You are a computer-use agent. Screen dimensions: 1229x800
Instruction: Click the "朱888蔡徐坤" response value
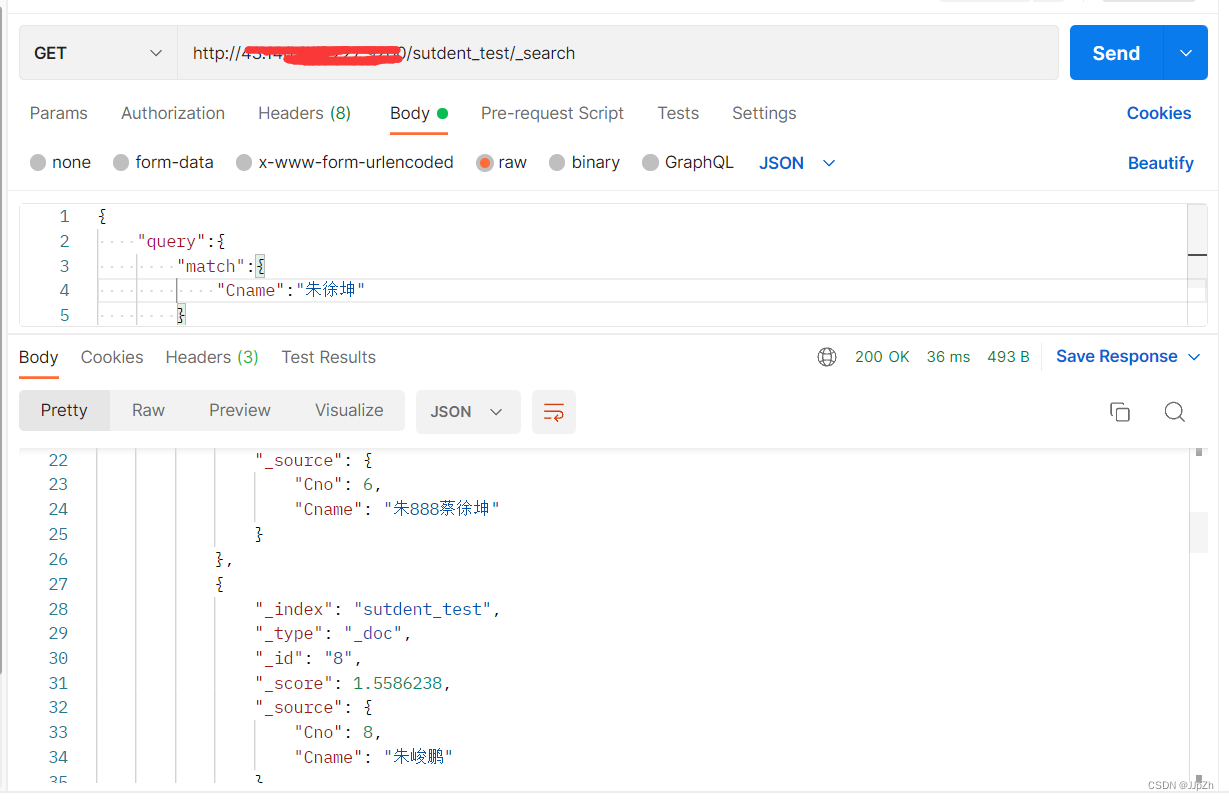(x=441, y=509)
